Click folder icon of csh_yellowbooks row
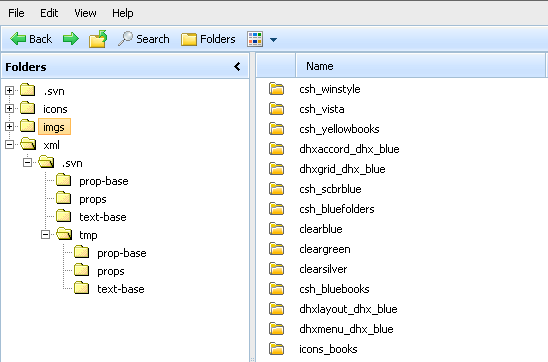548x362 pixels. pyautogui.click(x=276, y=129)
